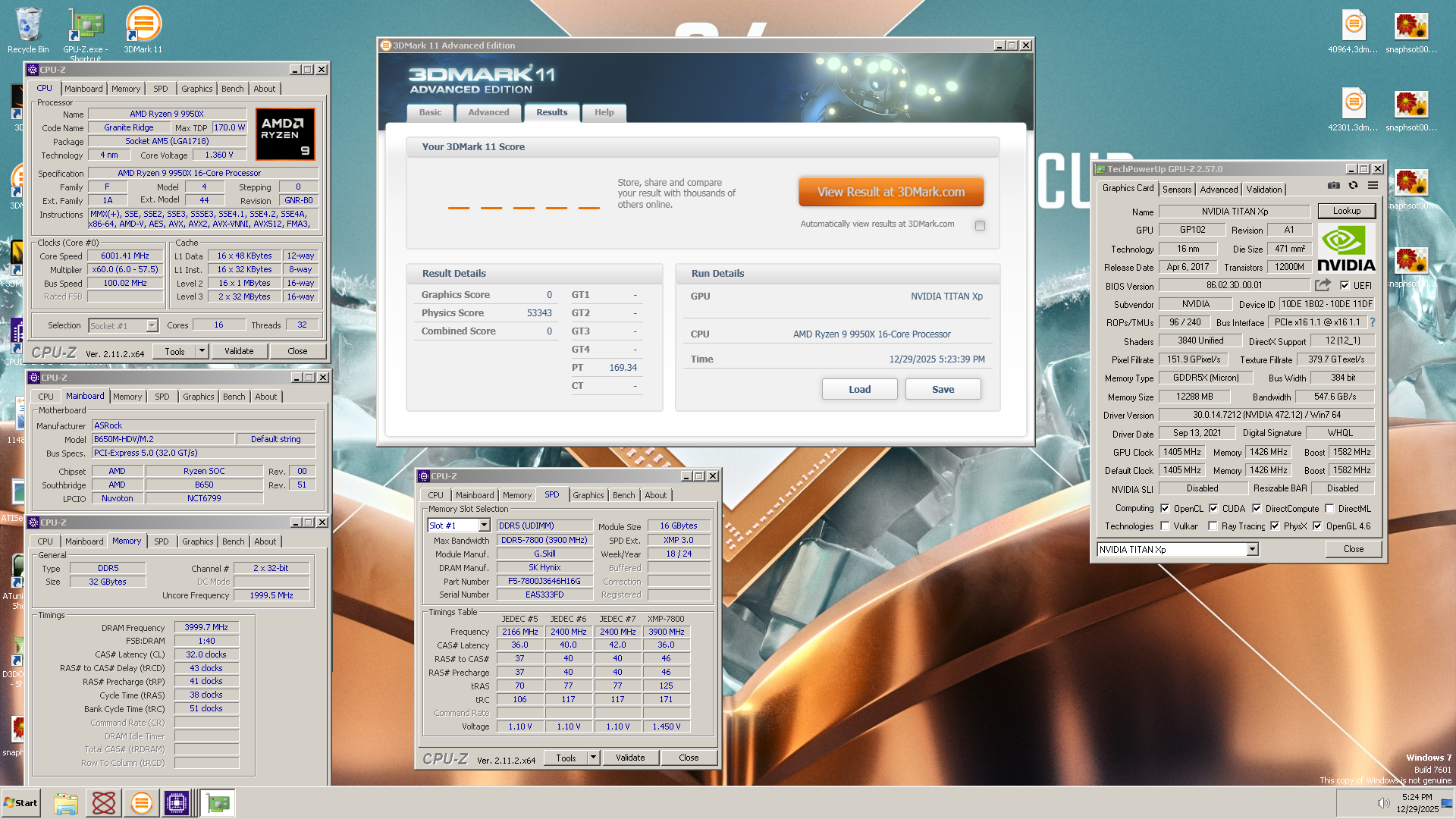
Task: Open the GPU-Z hamburger menu icon
Action: coord(1373,186)
